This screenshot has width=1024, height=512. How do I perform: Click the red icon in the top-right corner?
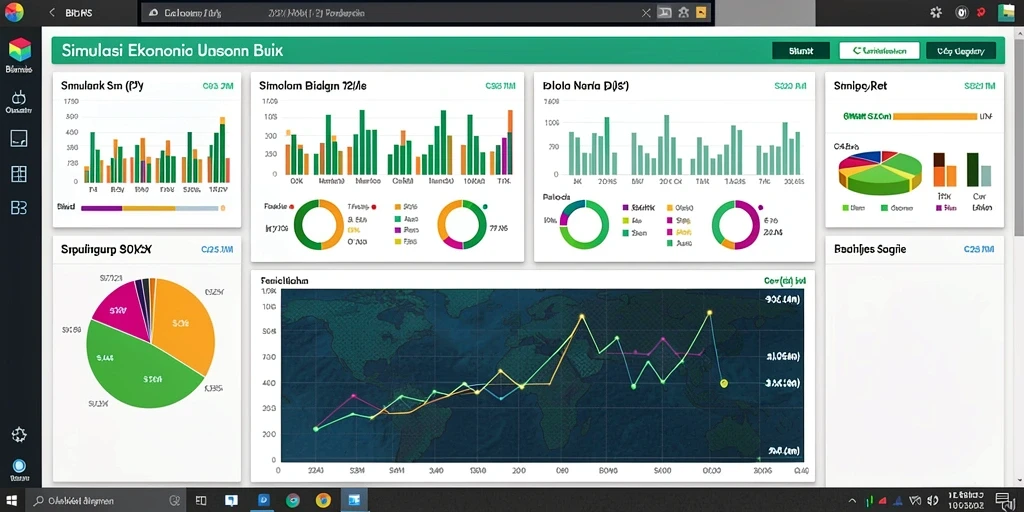tap(980, 12)
